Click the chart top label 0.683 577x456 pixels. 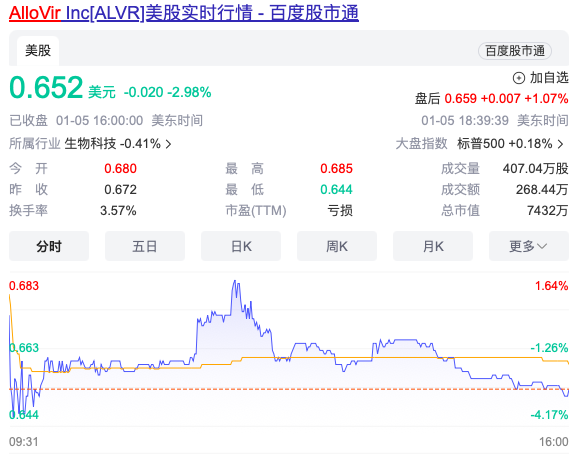point(24,286)
